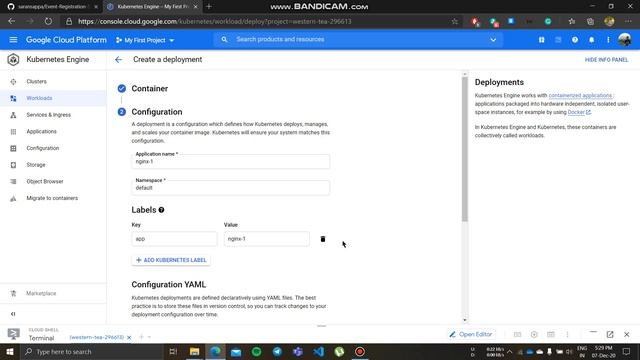
Task: Click scrollbar down arrow of form
Action: coord(464,320)
